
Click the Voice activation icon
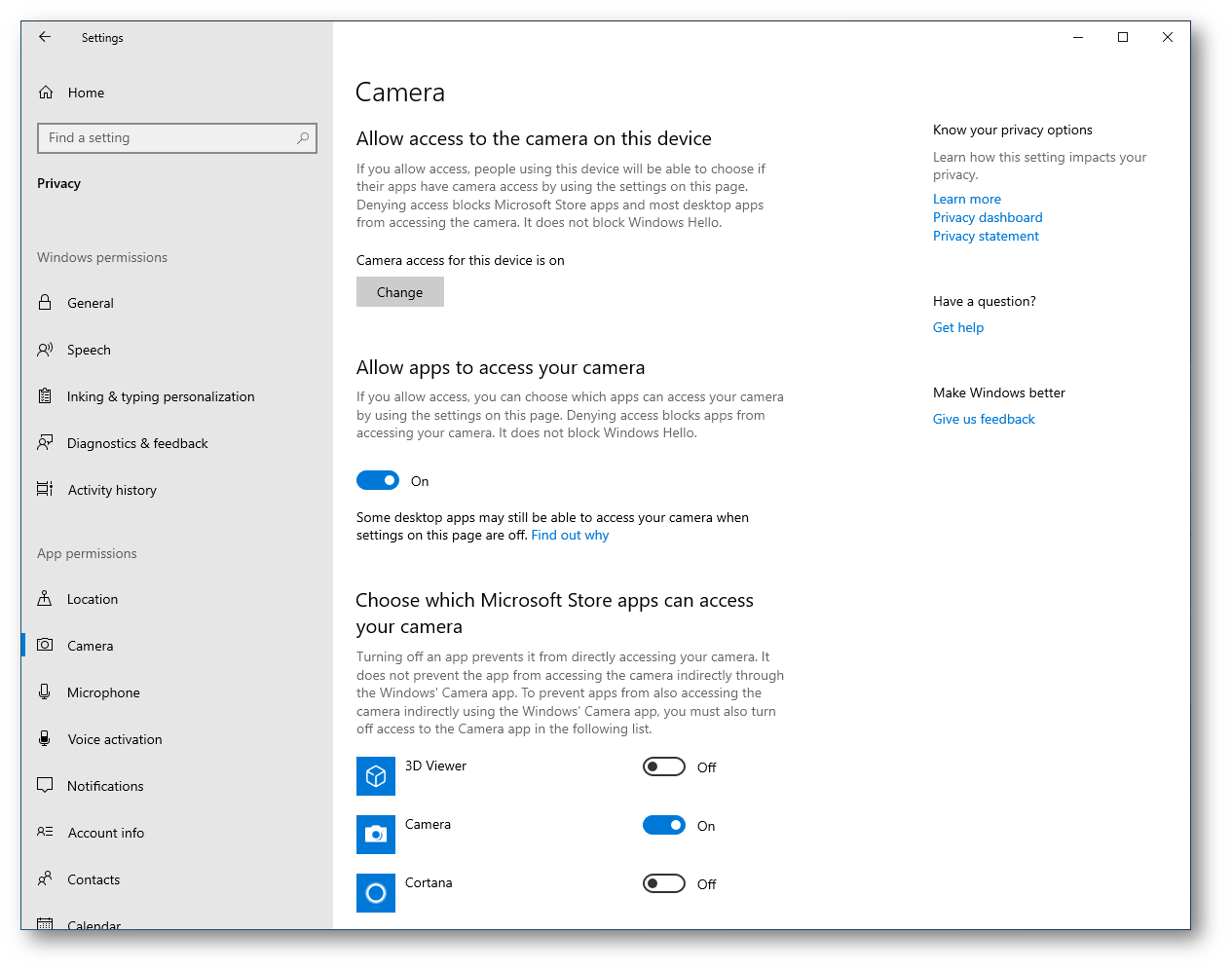tap(45, 738)
